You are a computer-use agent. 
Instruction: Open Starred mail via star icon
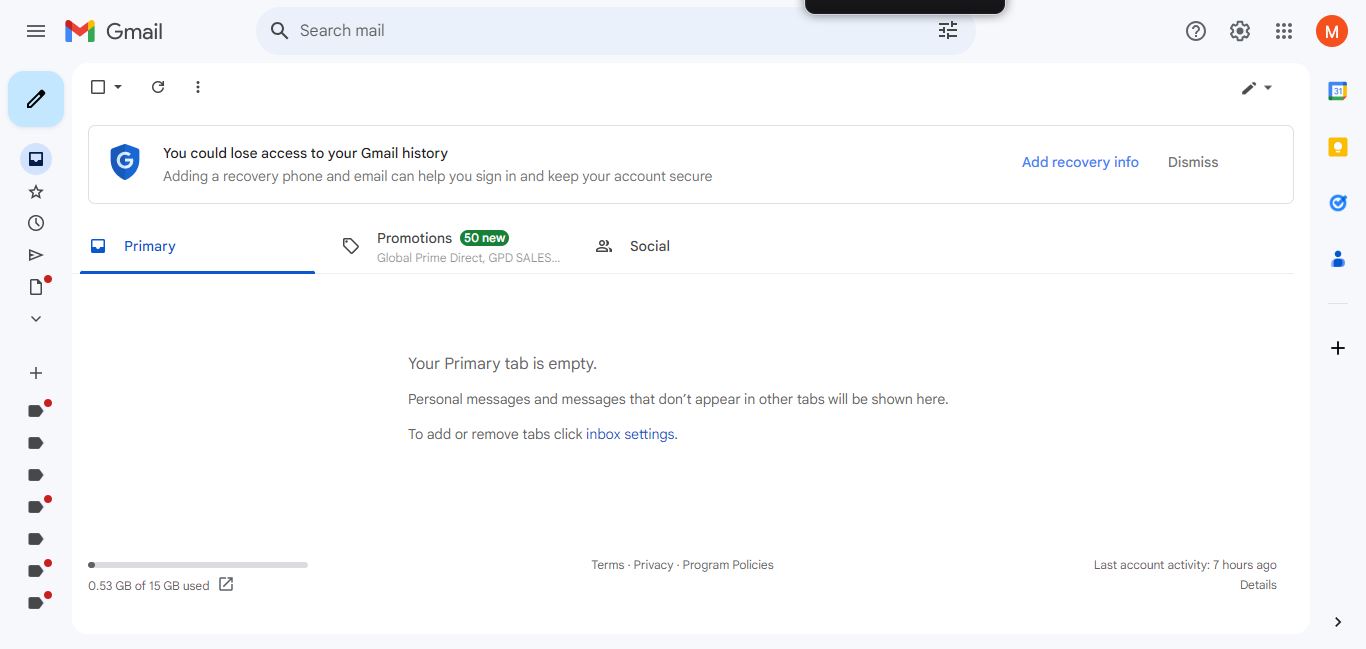(x=36, y=191)
